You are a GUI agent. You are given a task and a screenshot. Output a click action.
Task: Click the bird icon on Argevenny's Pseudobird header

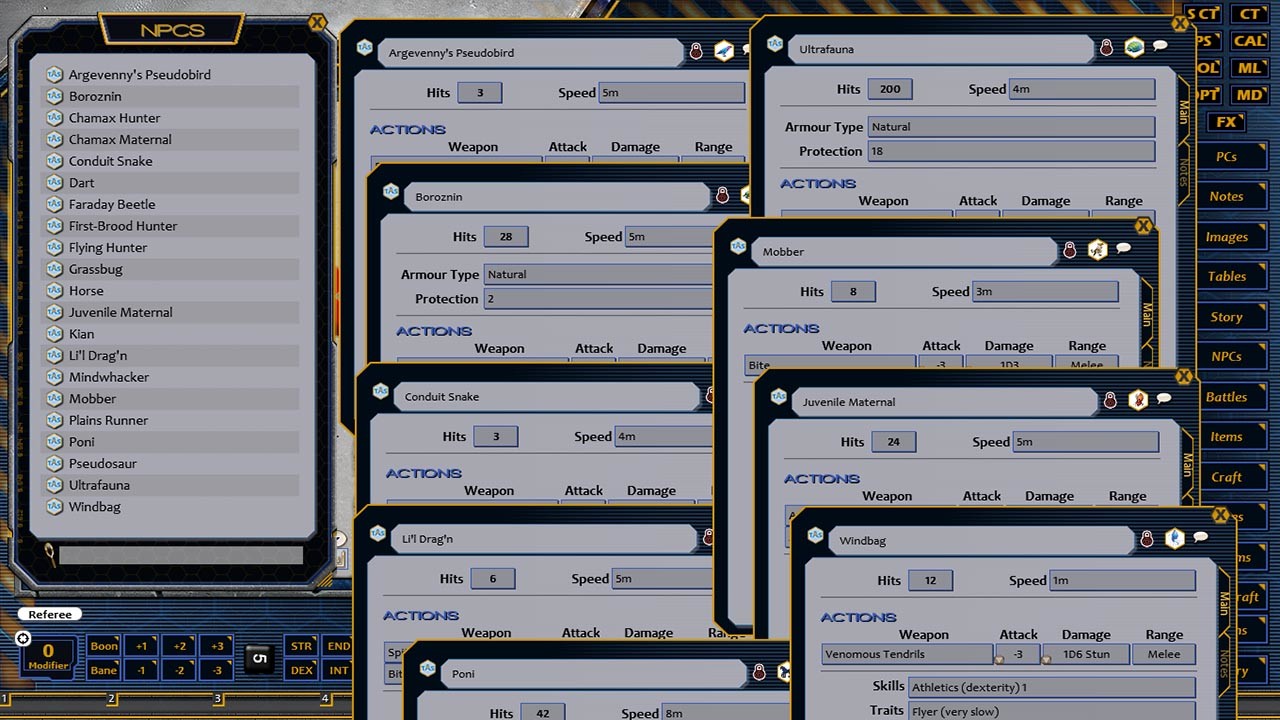(x=723, y=51)
